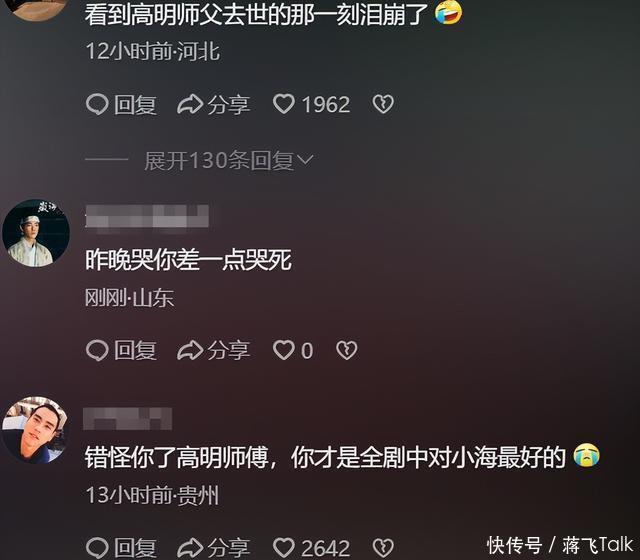Viewport: 640px width, 560px height.
Task: Open blurred username above 错怪你了高明师傅
Action: (x=127, y=419)
